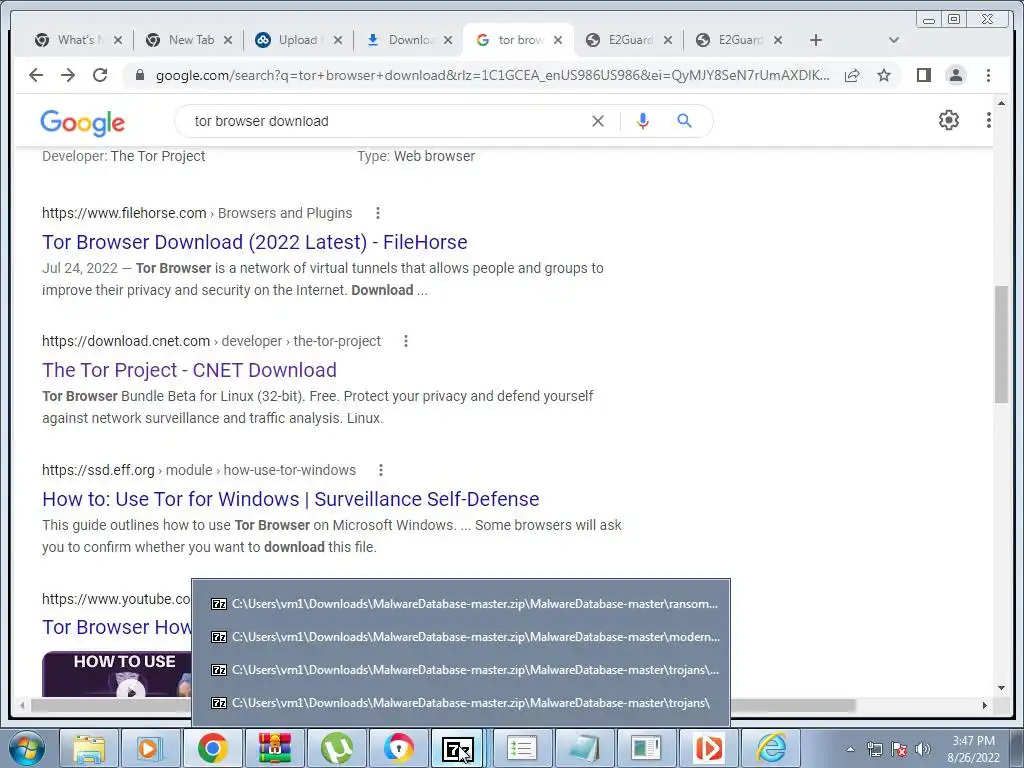
Task: Open How to: Use Tor for Windows link
Action: (291, 499)
